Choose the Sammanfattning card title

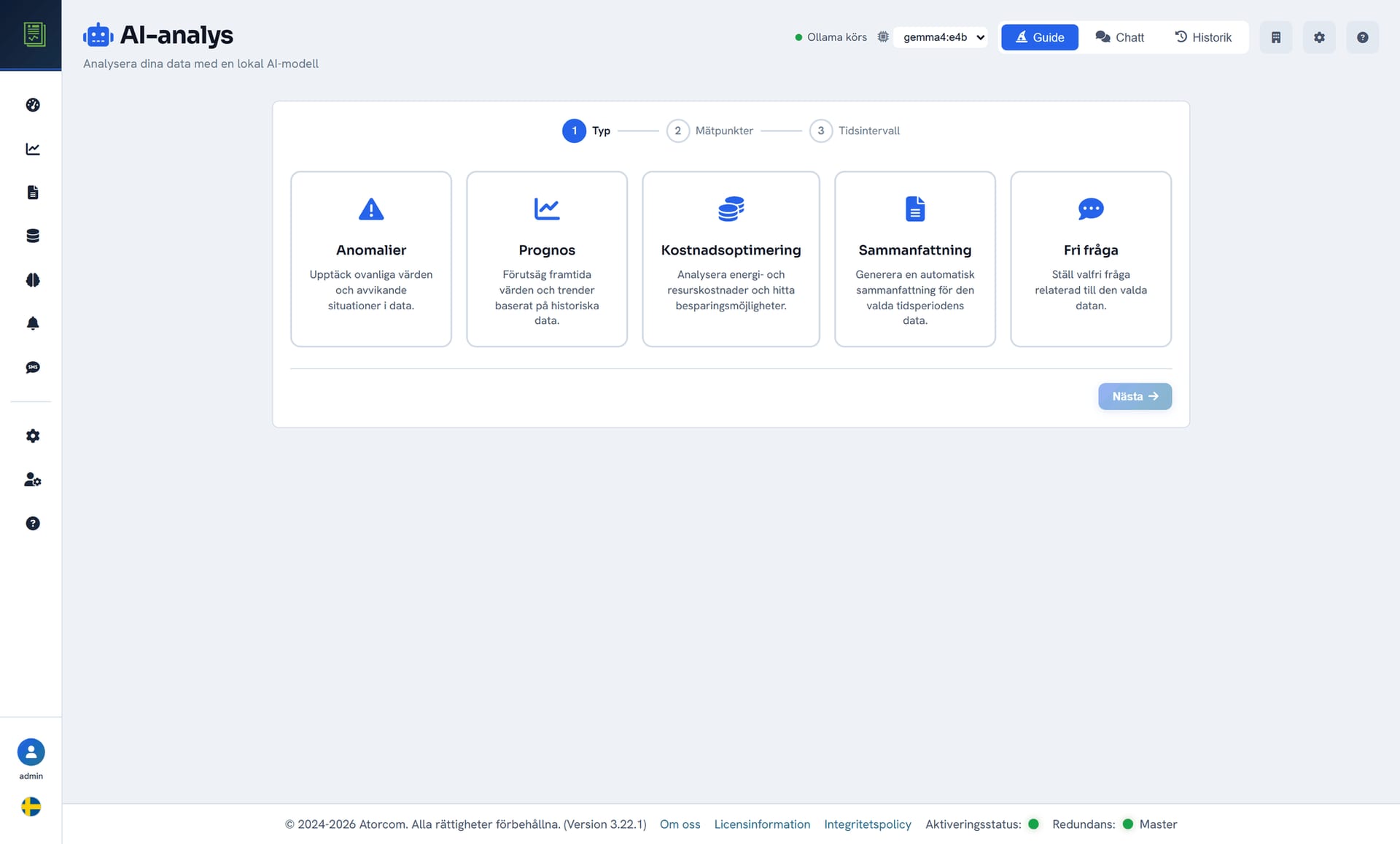(915, 250)
